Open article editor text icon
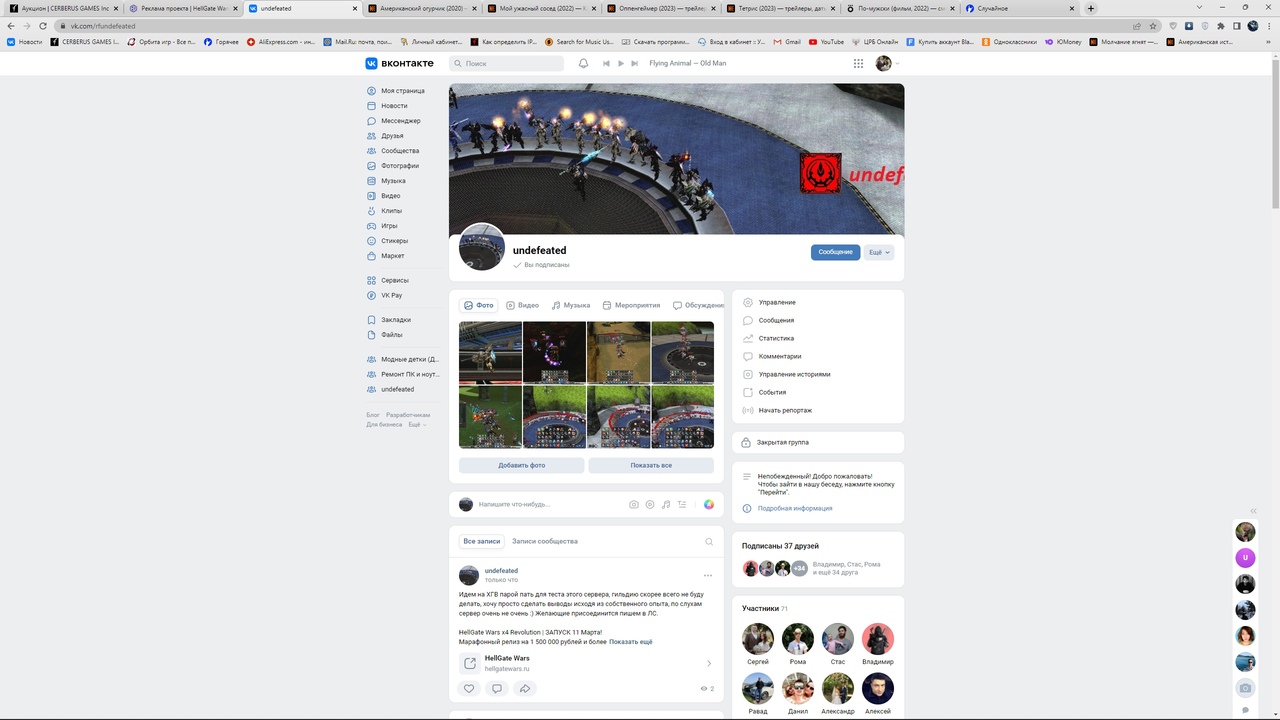1280x720 pixels. pyautogui.click(x=682, y=505)
